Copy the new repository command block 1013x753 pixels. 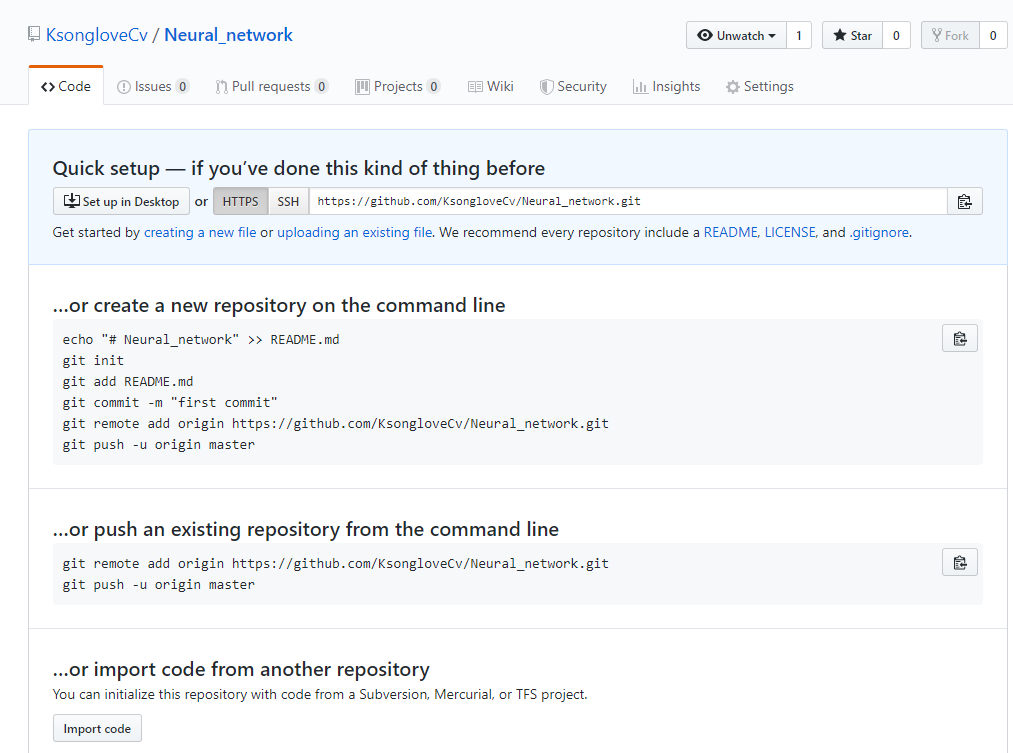[959, 339]
